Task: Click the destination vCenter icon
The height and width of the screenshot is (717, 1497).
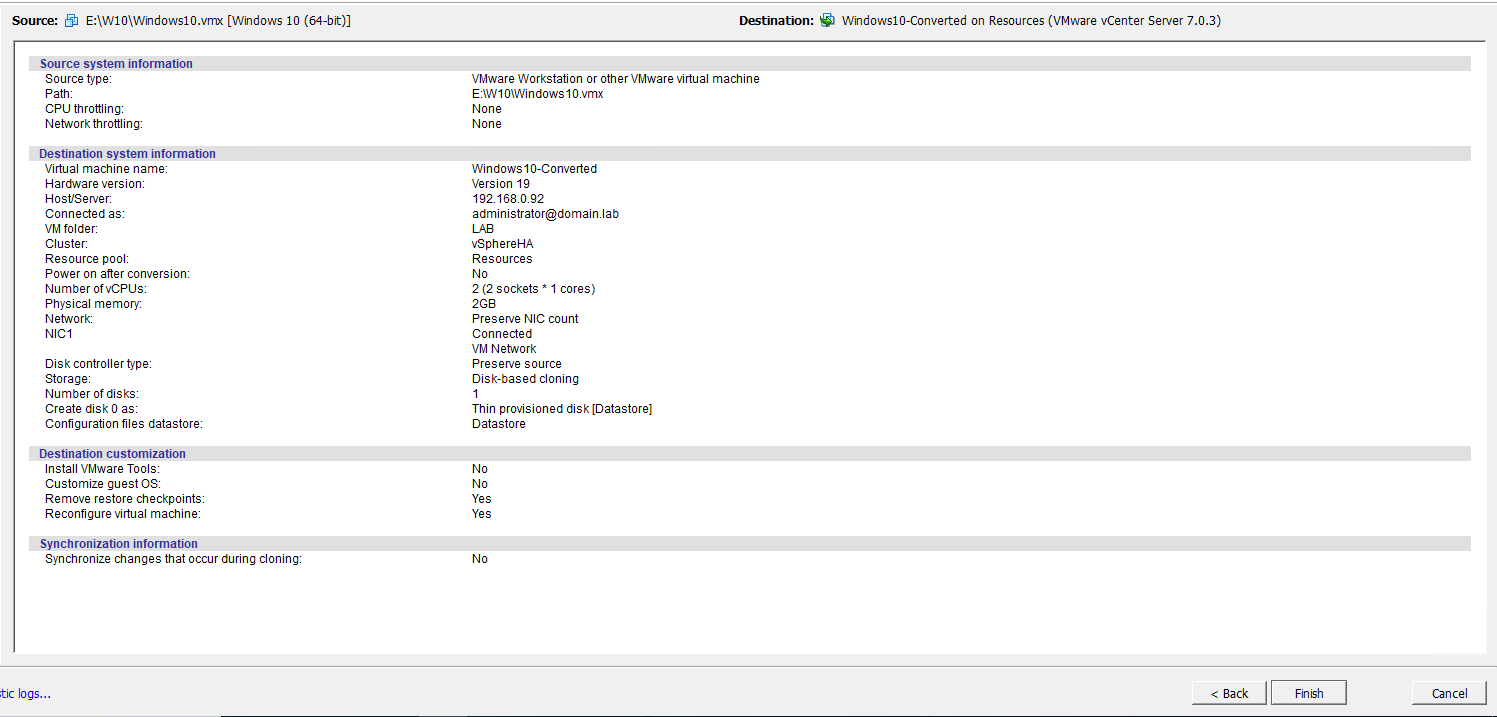Action: click(827, 20)
